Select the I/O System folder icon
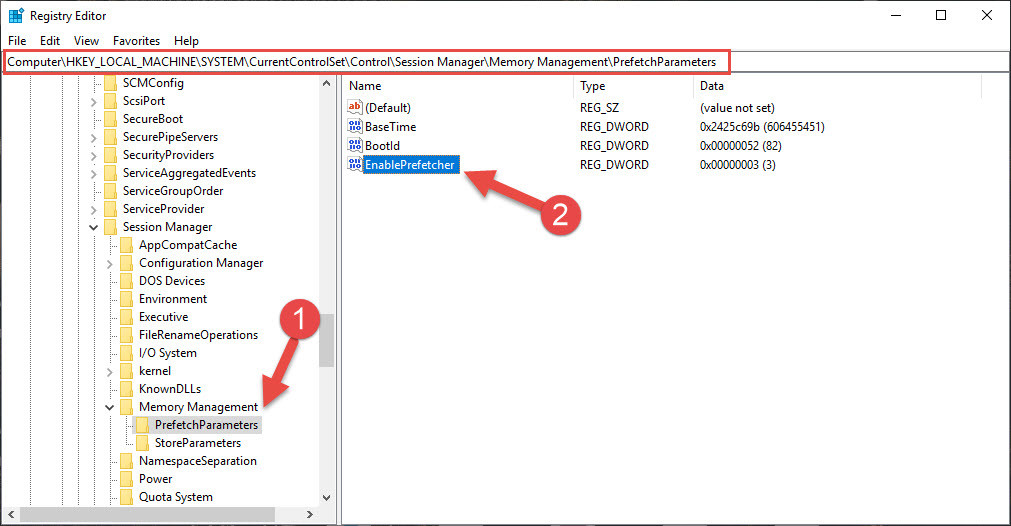The width and height of the screenshot is (1011, 526). (127, 353)
